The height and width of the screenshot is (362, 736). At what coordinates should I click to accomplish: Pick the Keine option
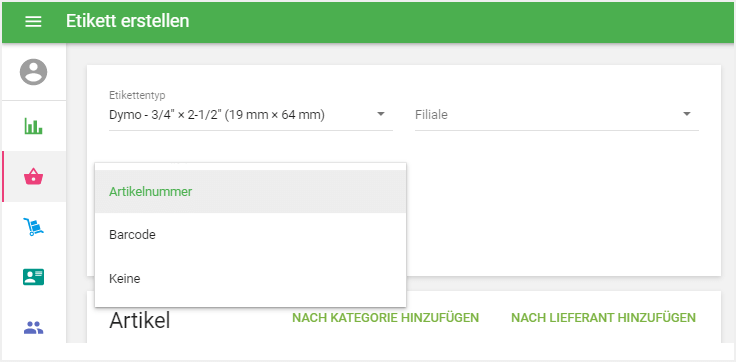(x=251, y=278)
